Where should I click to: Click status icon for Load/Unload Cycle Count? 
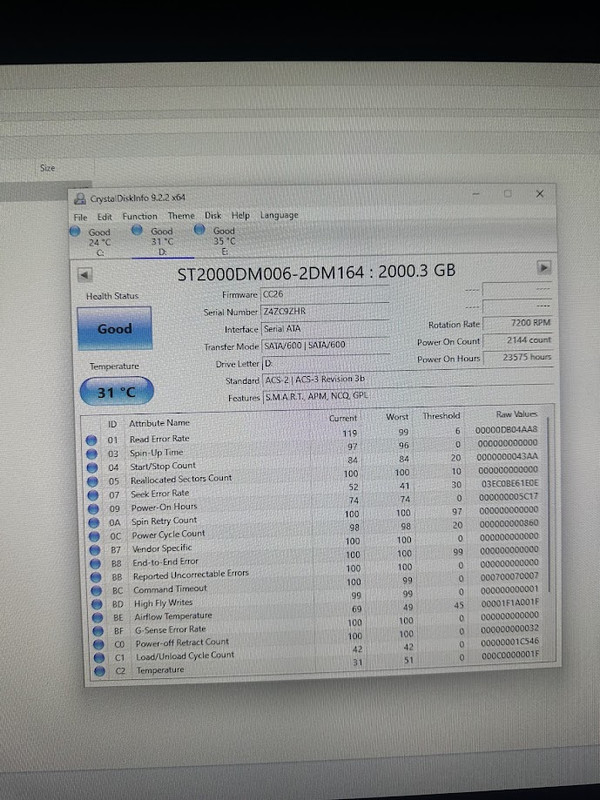click(x=99, y=658)
